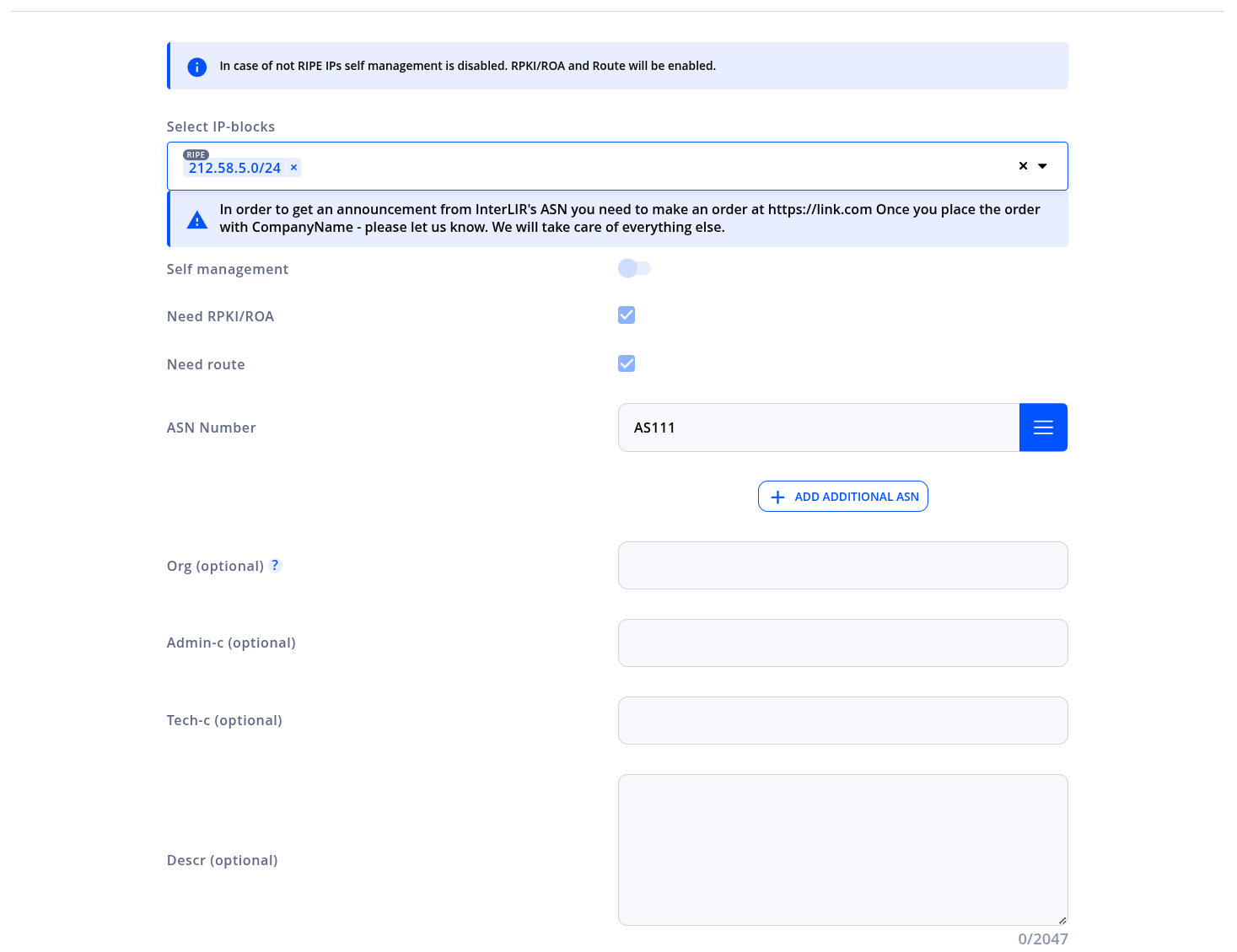Image resolution: width=1237 pixels, height=952 pixels.
Task: Click the warning triangle icon
Action: pyautogui.click(x=197, y=220)
